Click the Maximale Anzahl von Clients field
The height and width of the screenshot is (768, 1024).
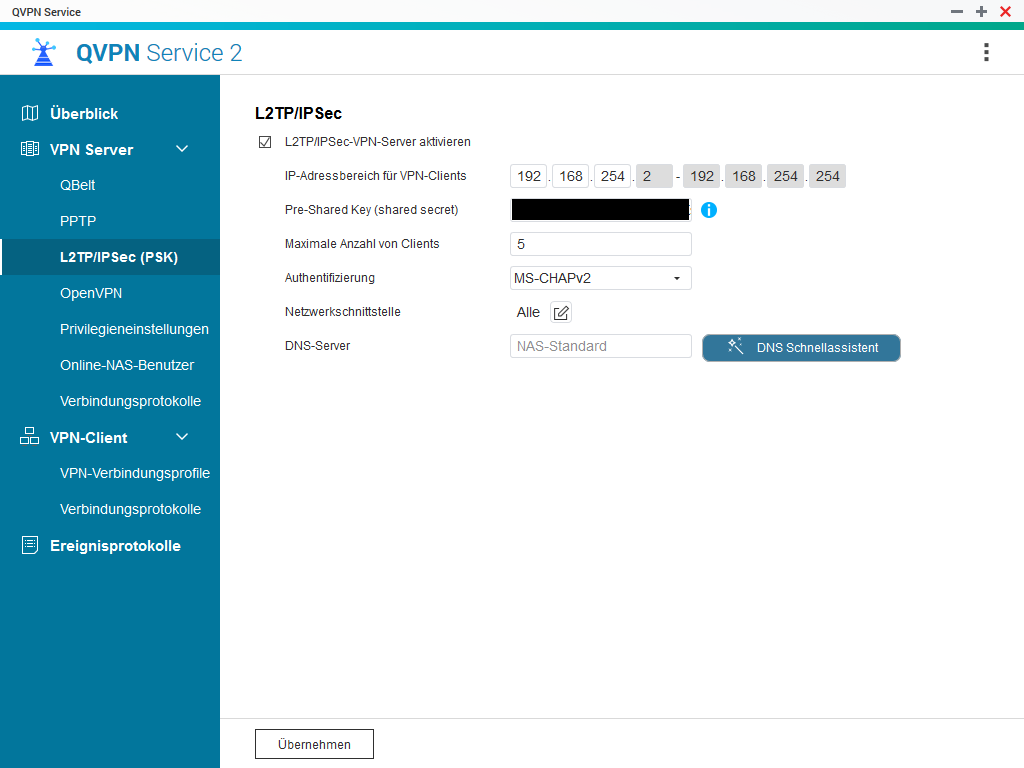(600, 244)
